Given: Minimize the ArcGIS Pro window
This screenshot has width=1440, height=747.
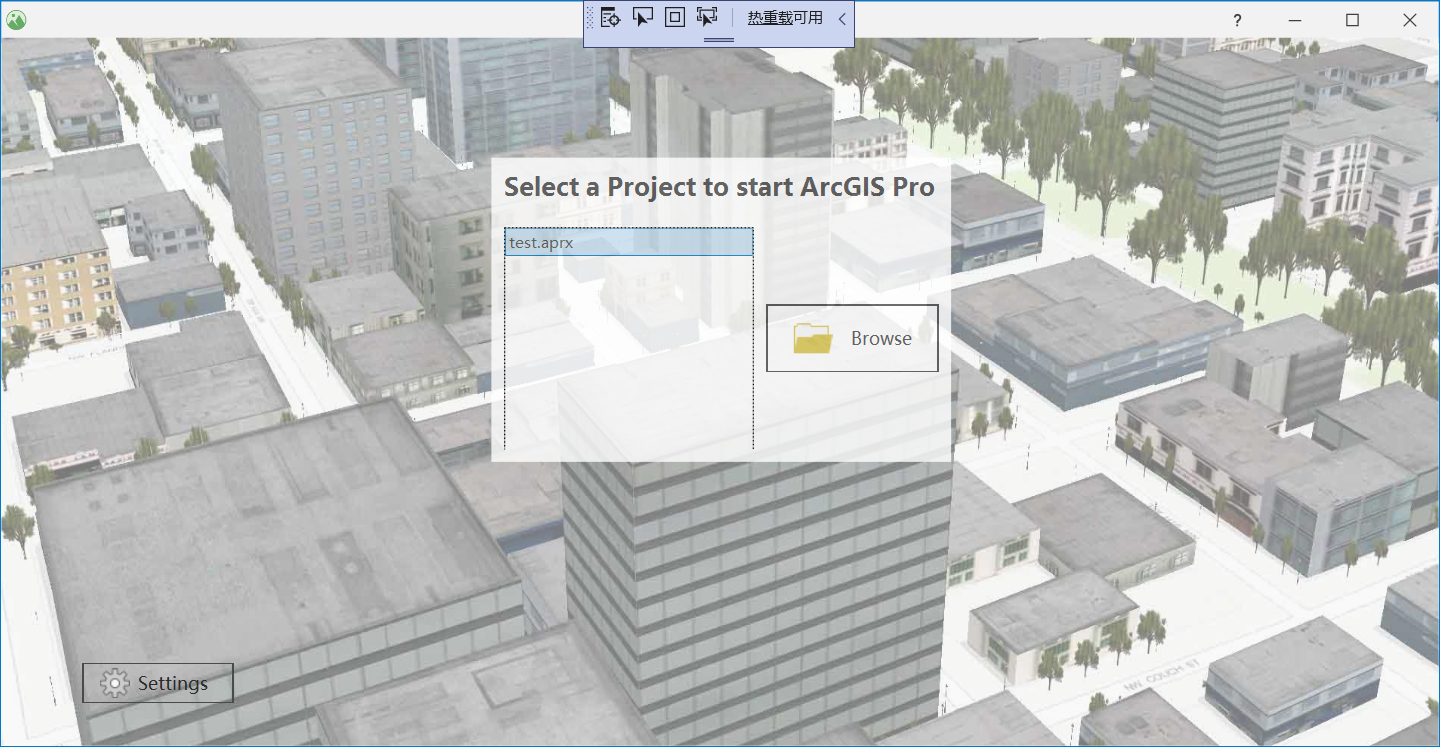Looking at the screenshot, I should click(1294, 19).
